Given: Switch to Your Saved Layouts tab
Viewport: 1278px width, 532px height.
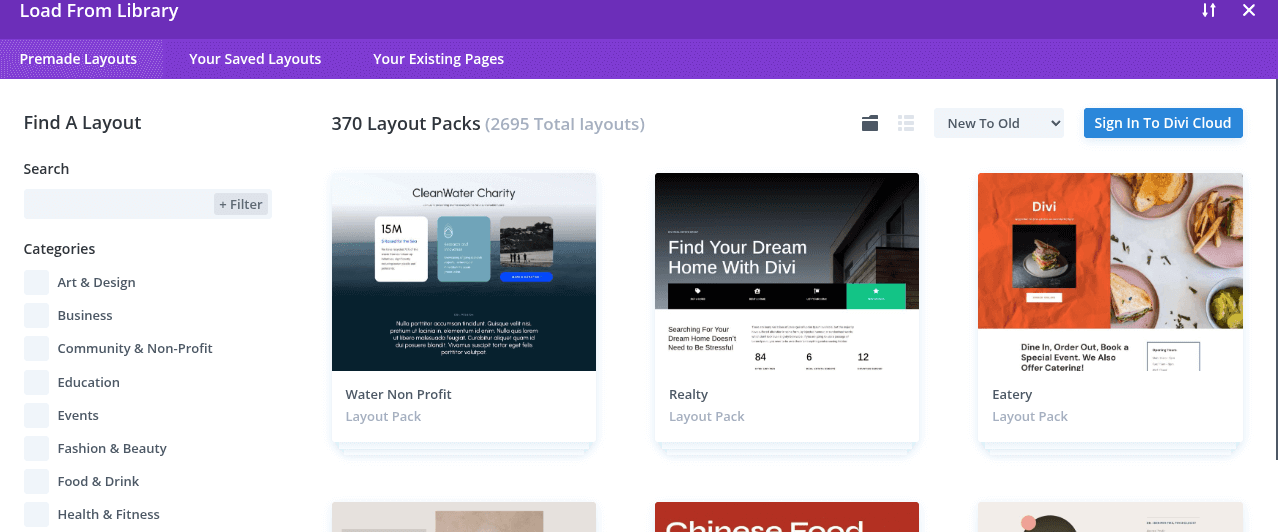Looking at the screenshot, I should point(255,59).
